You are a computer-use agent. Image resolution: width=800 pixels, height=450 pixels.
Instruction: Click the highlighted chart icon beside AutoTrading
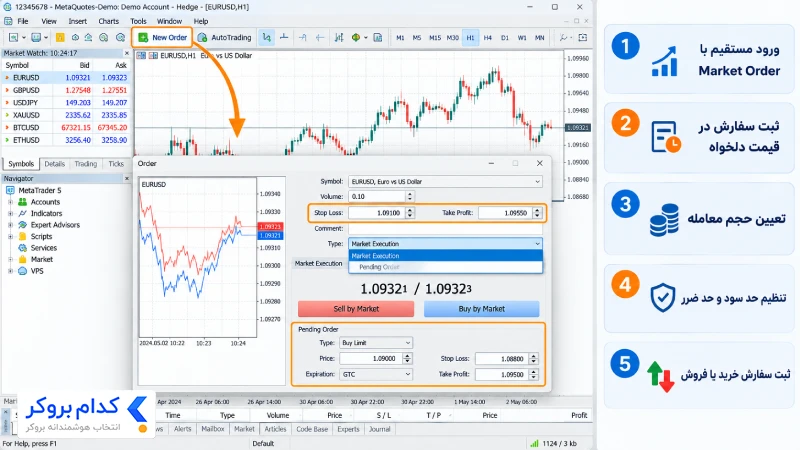click(x=266, y=37)
